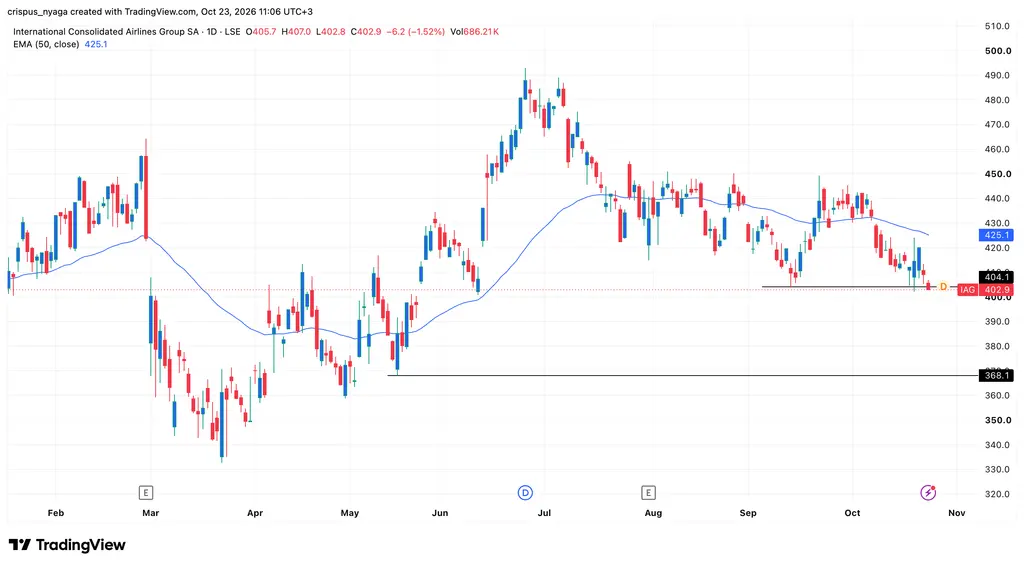Click the Jul date axis label
The width and height of the screenshot is (1024, 567).
click(544, 513)
